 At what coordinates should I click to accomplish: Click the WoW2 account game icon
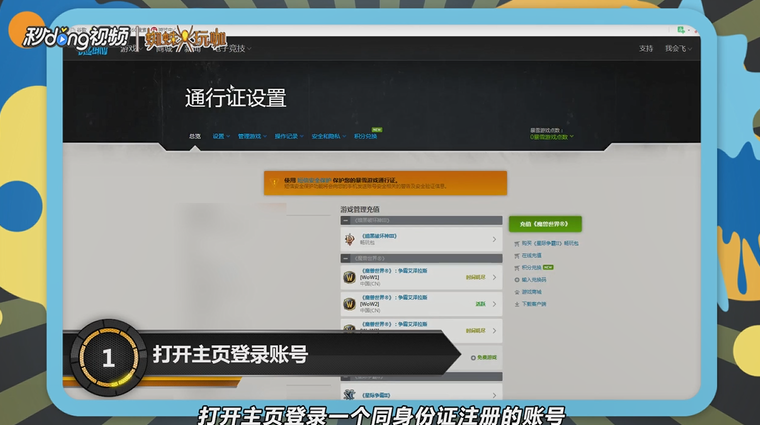coord(349,304)
